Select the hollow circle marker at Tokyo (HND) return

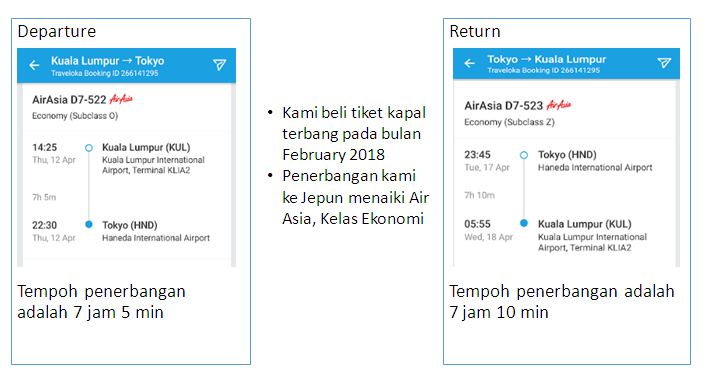coord(524,155)
